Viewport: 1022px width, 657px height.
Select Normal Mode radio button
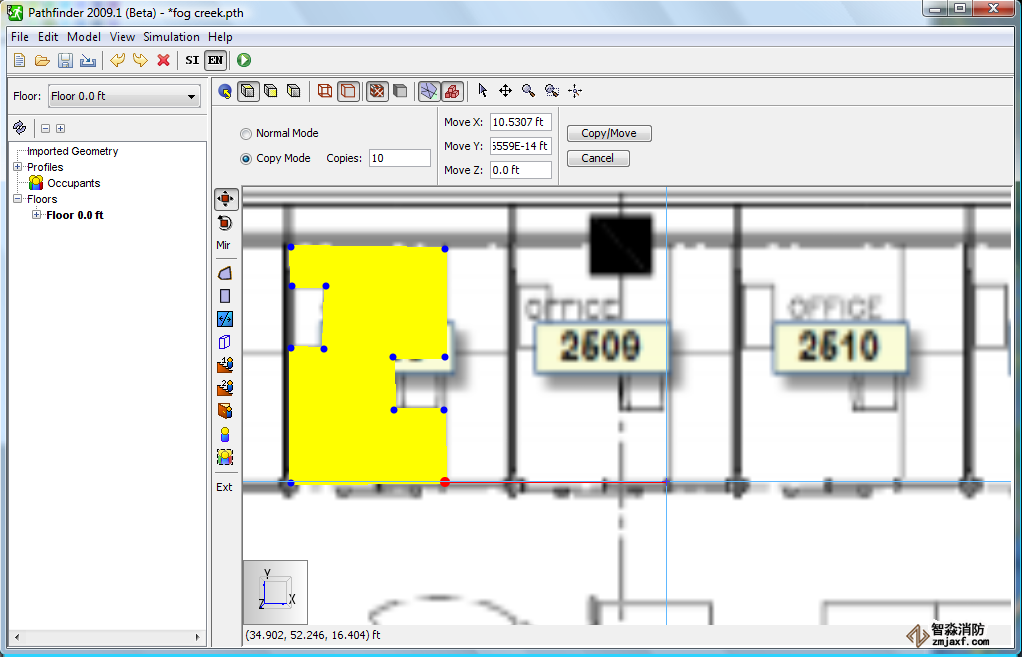click(246, 134)
